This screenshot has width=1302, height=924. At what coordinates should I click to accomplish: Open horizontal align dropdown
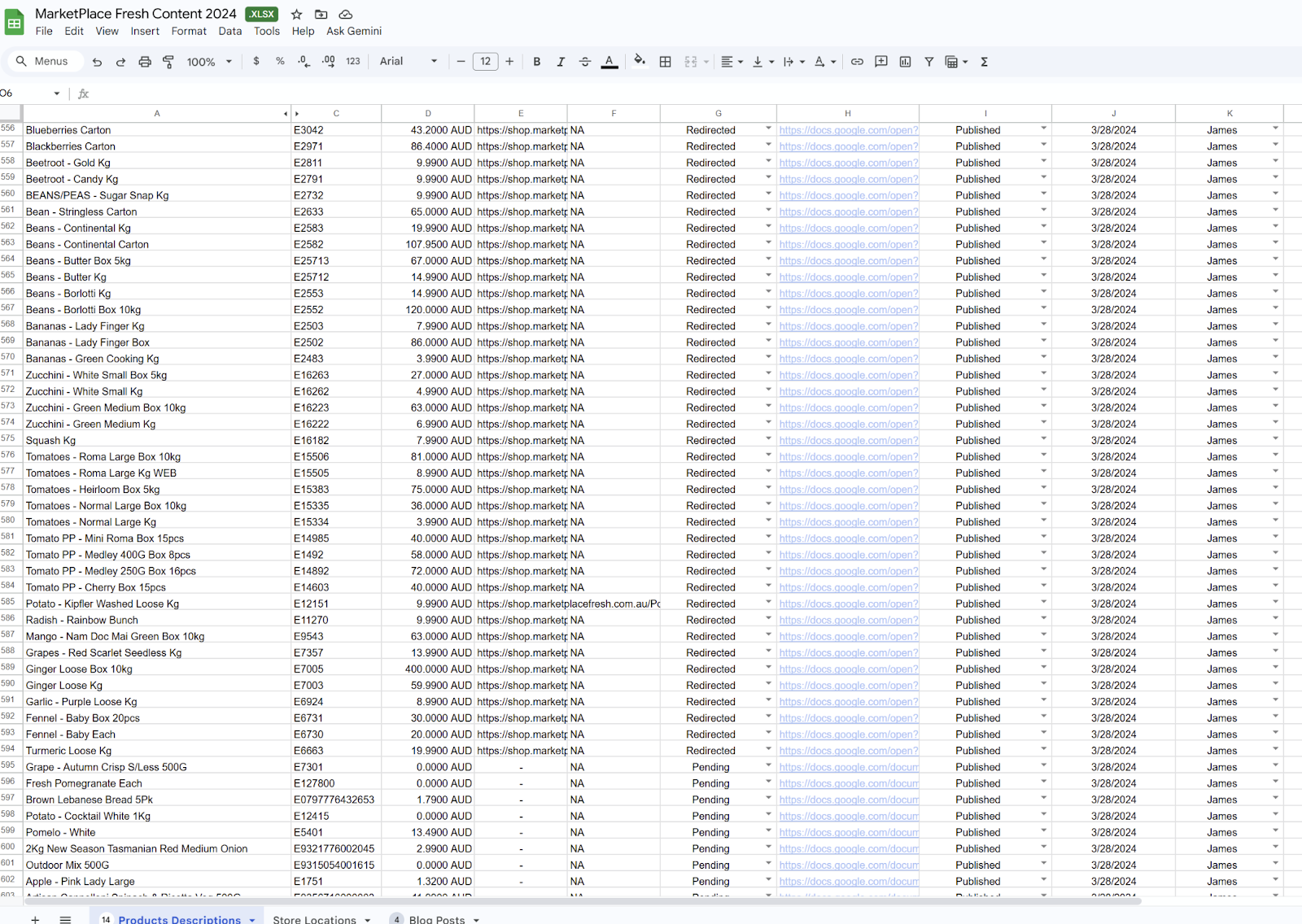pos(732,62)
